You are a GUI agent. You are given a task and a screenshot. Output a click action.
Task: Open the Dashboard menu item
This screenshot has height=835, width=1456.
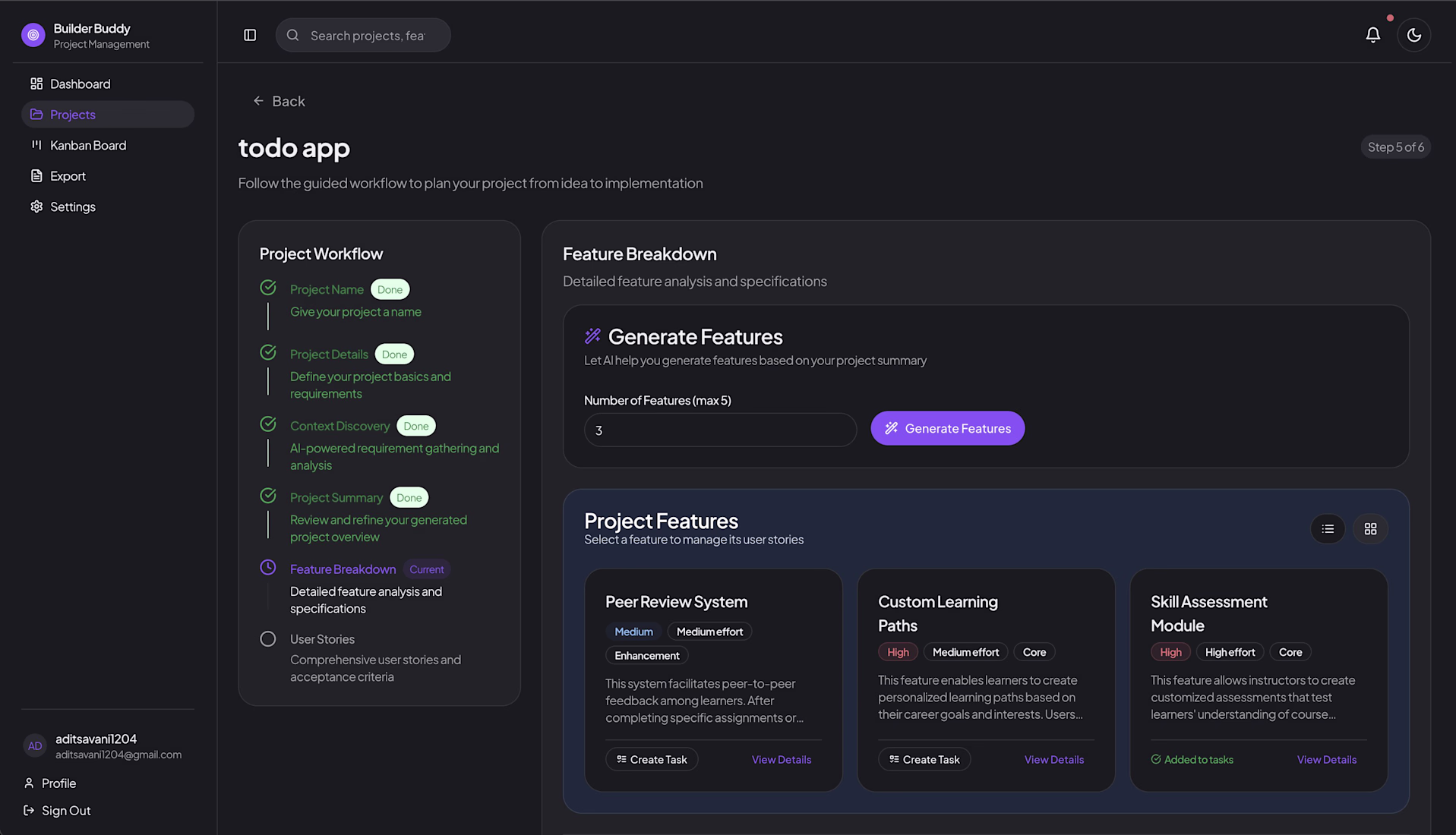[80, 83]
